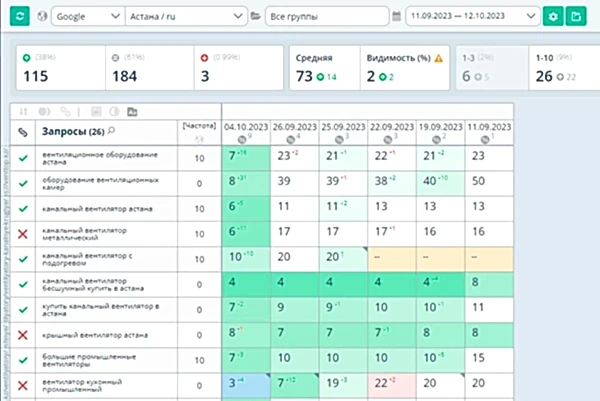Click the search icon beside Запросы (26)

[111, 132]
